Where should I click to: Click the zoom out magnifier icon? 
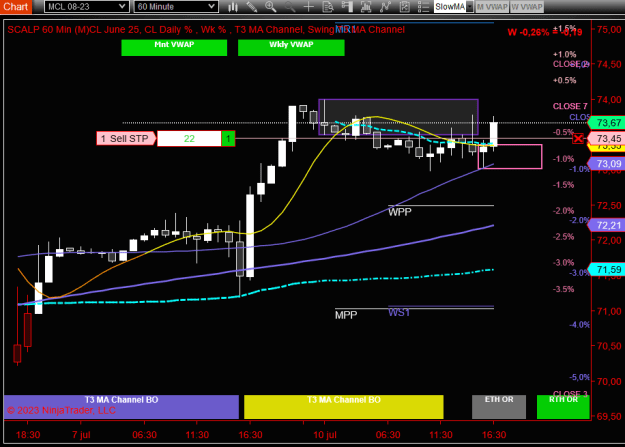[x=290, y=7]
